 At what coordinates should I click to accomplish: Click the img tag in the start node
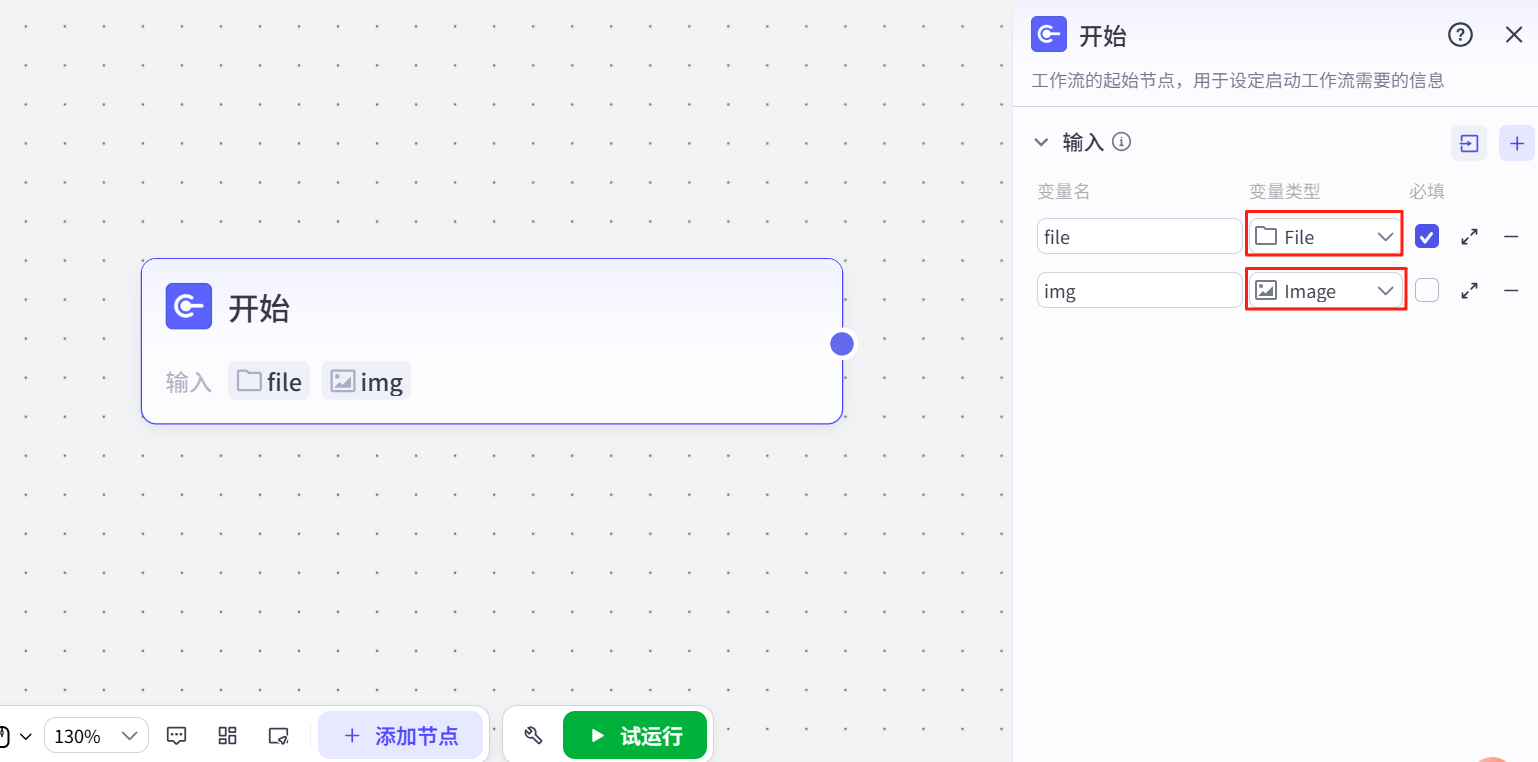coord(366,381)
